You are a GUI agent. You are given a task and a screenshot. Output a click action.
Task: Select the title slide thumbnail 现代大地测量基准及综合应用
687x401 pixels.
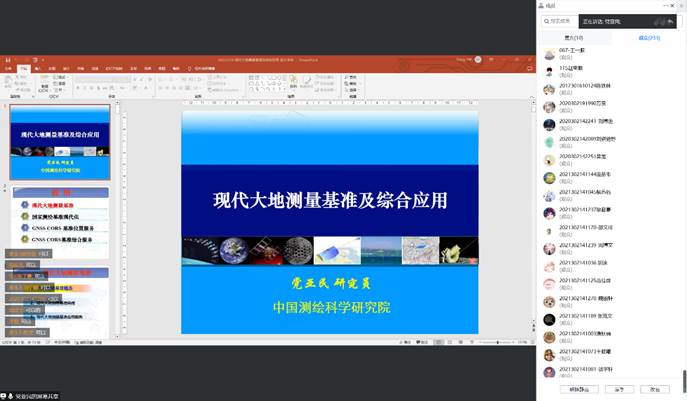60,142
